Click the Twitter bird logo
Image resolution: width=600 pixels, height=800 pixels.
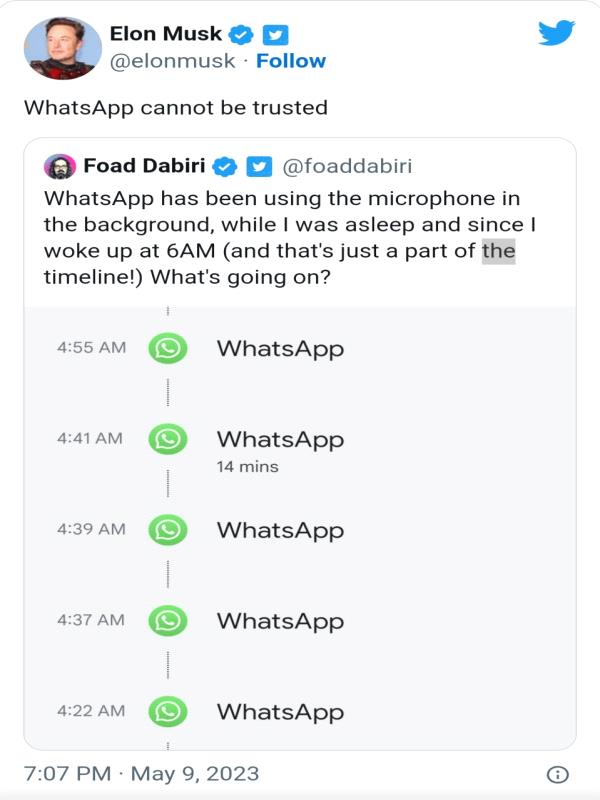556,33
